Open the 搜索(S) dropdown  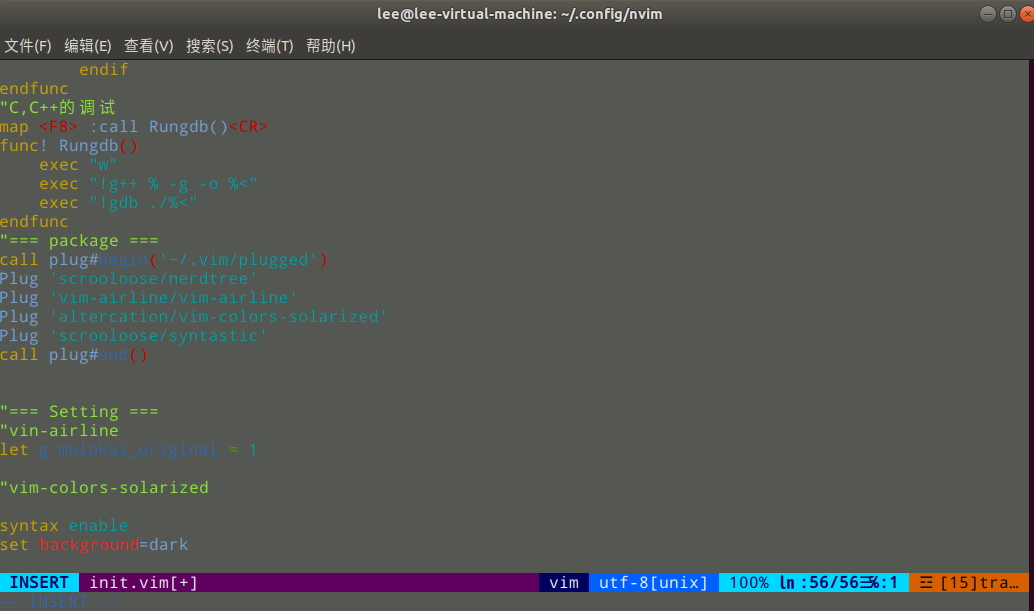[x=209, y=45]
